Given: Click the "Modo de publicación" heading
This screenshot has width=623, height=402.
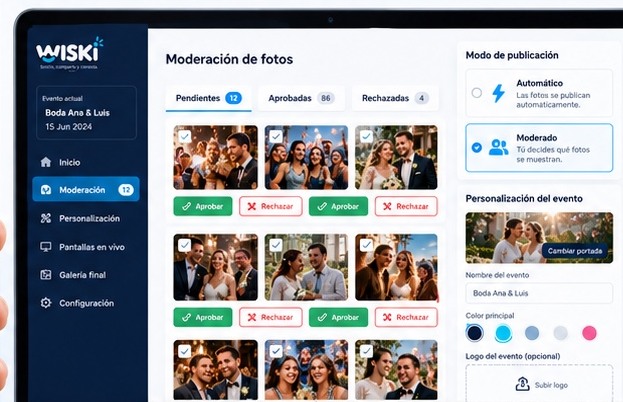Looking at the screenshot, I should [x=512, y=55].
